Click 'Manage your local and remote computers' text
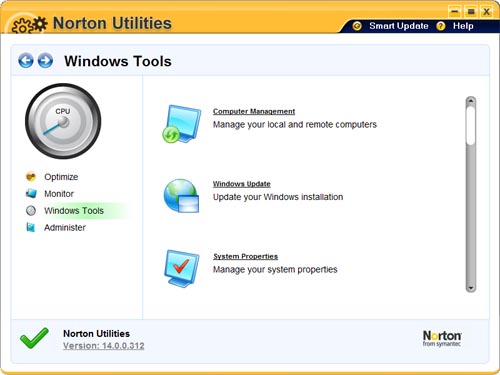This screenshot has height=375, width=500. (295, 125)
